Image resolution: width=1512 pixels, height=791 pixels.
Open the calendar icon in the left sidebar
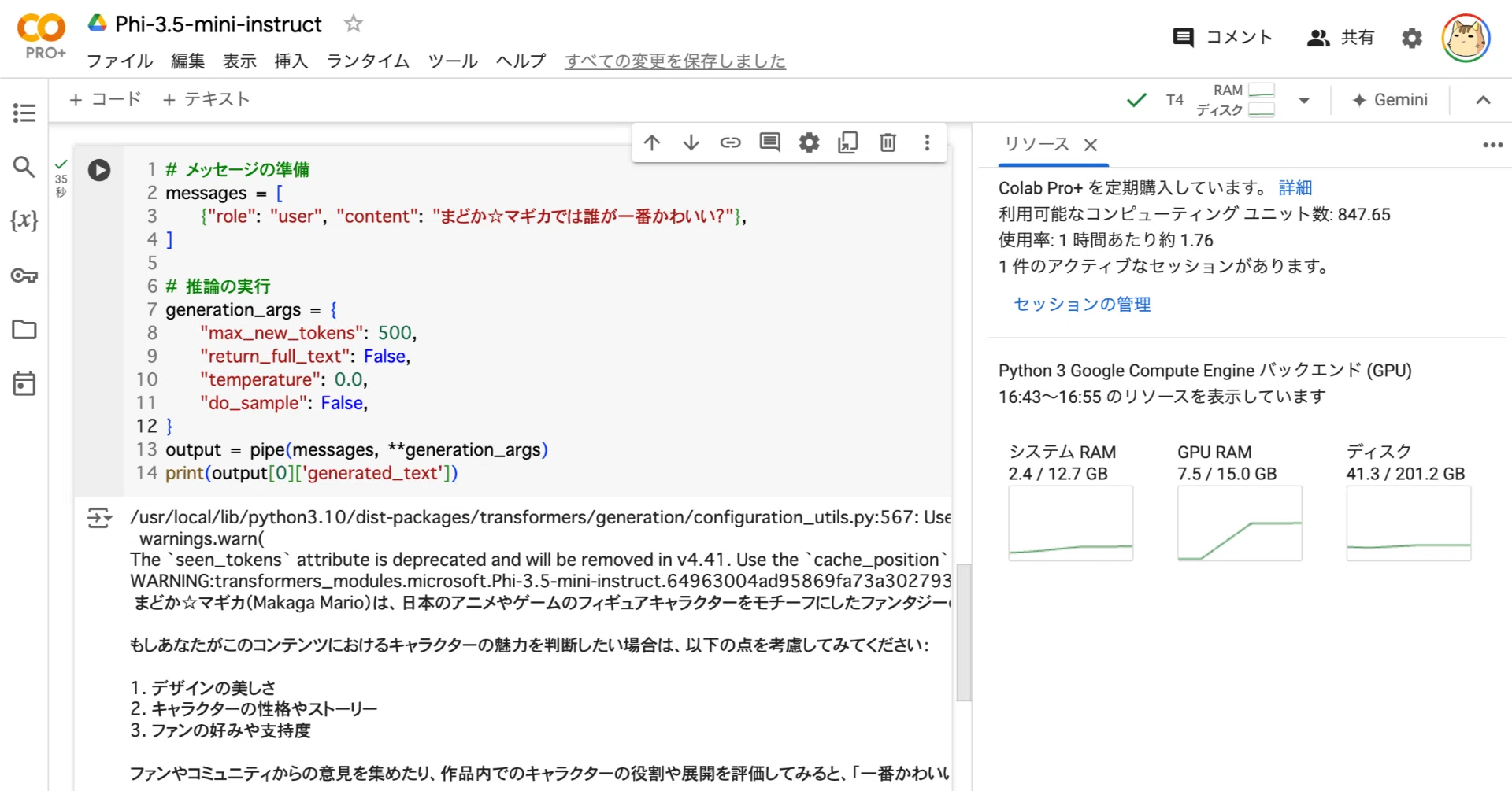24,384
